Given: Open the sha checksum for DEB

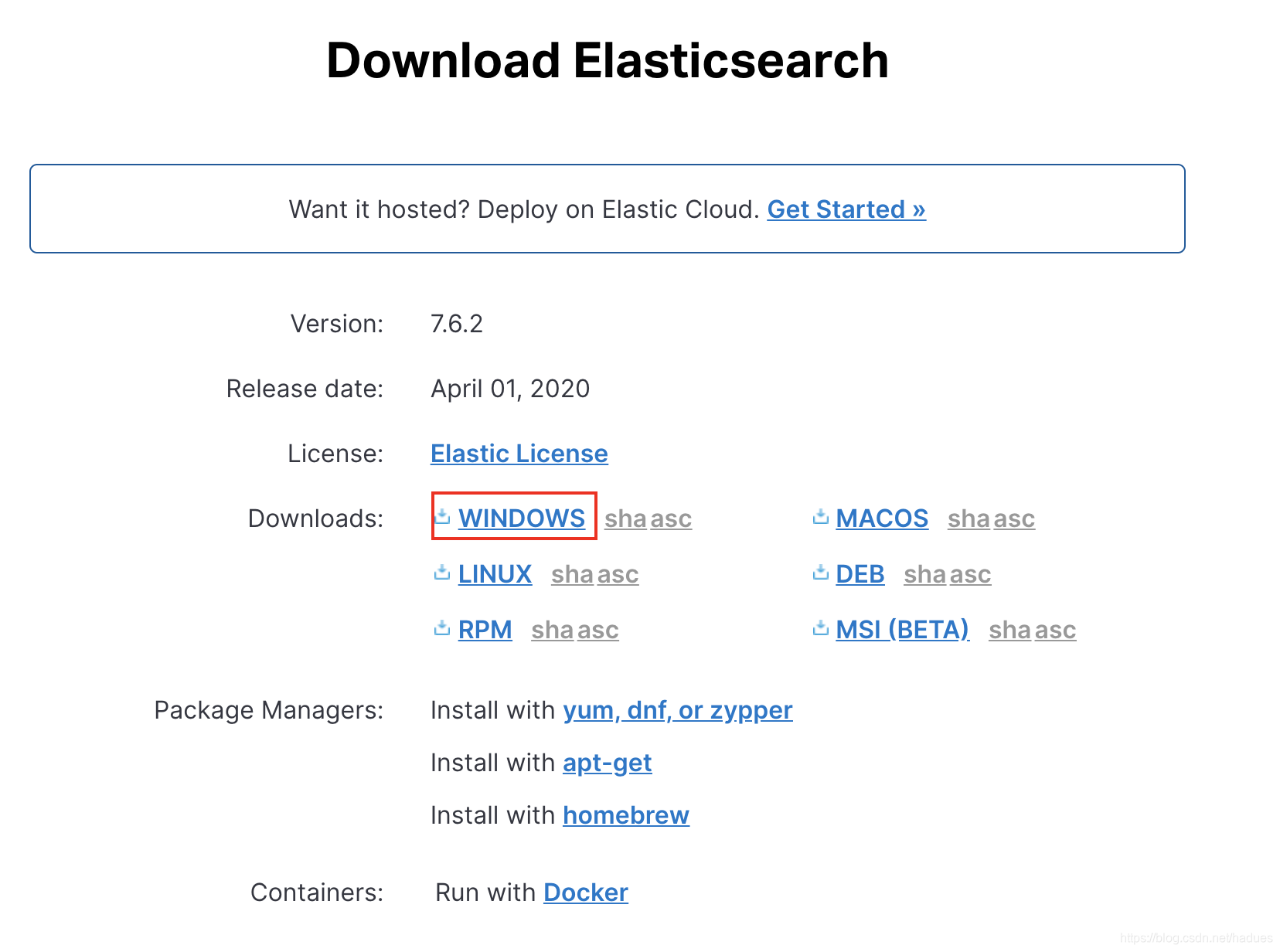Looking at the screenshot, I should point(924,574).
